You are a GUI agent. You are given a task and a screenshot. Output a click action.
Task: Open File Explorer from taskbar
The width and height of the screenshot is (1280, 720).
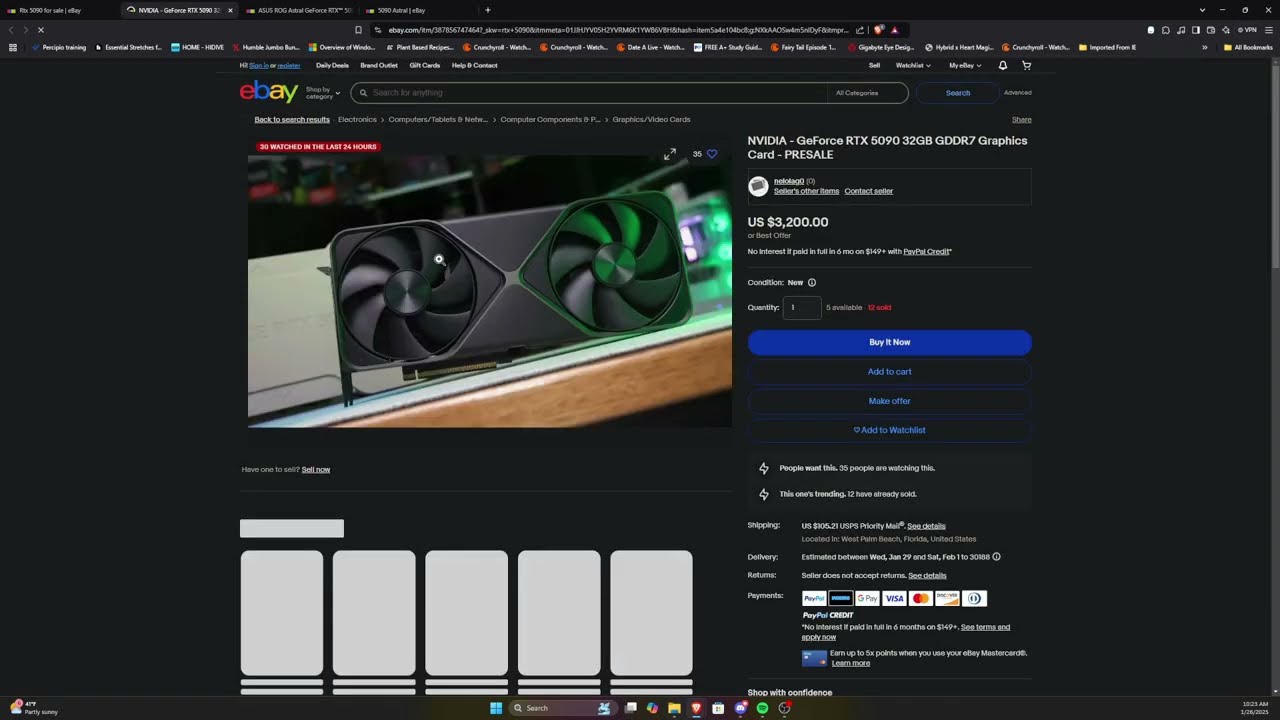[674, 708]
